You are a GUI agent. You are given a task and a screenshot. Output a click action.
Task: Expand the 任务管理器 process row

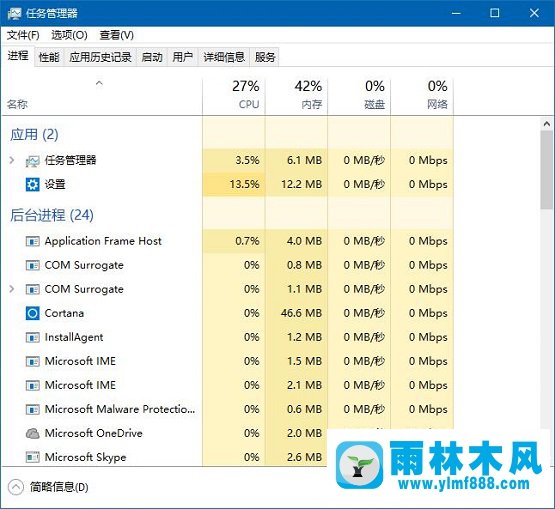pyautogui.click(x=12, y=160)
